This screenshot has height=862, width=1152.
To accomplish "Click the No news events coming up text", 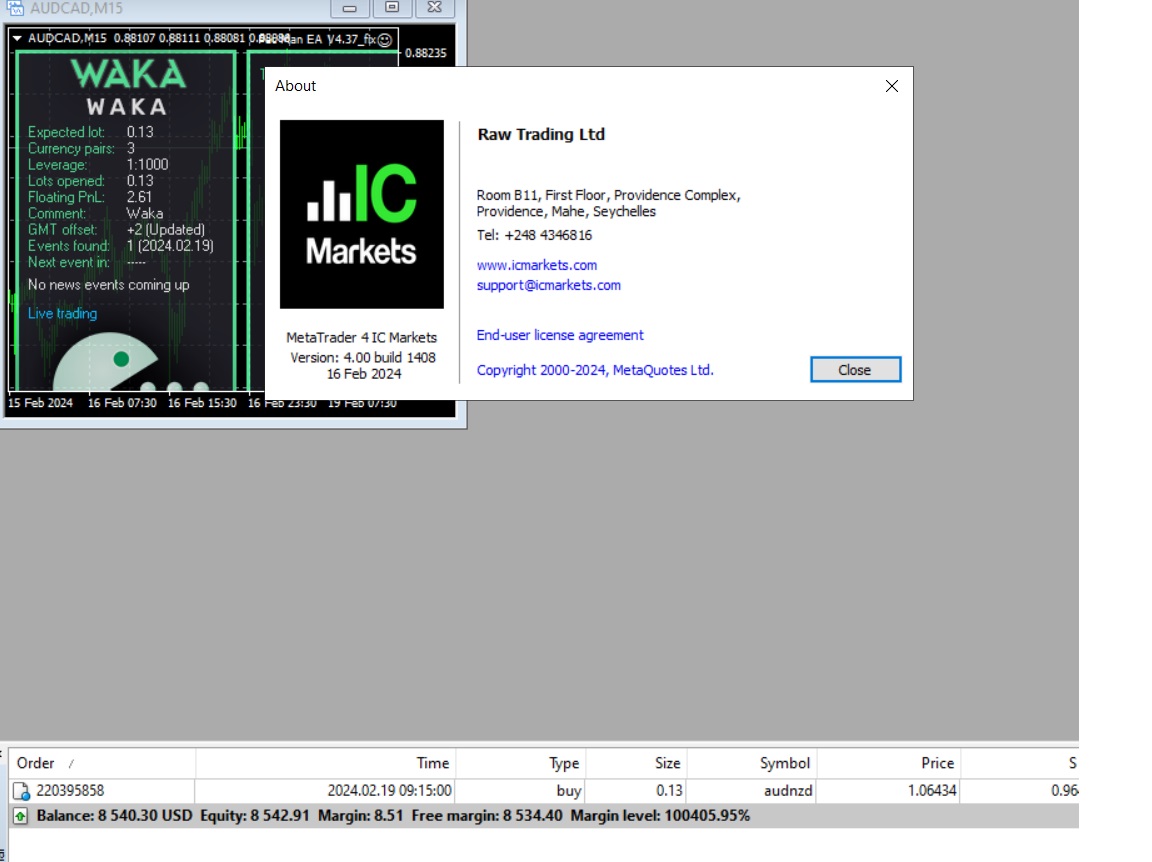I will (109, 285).
